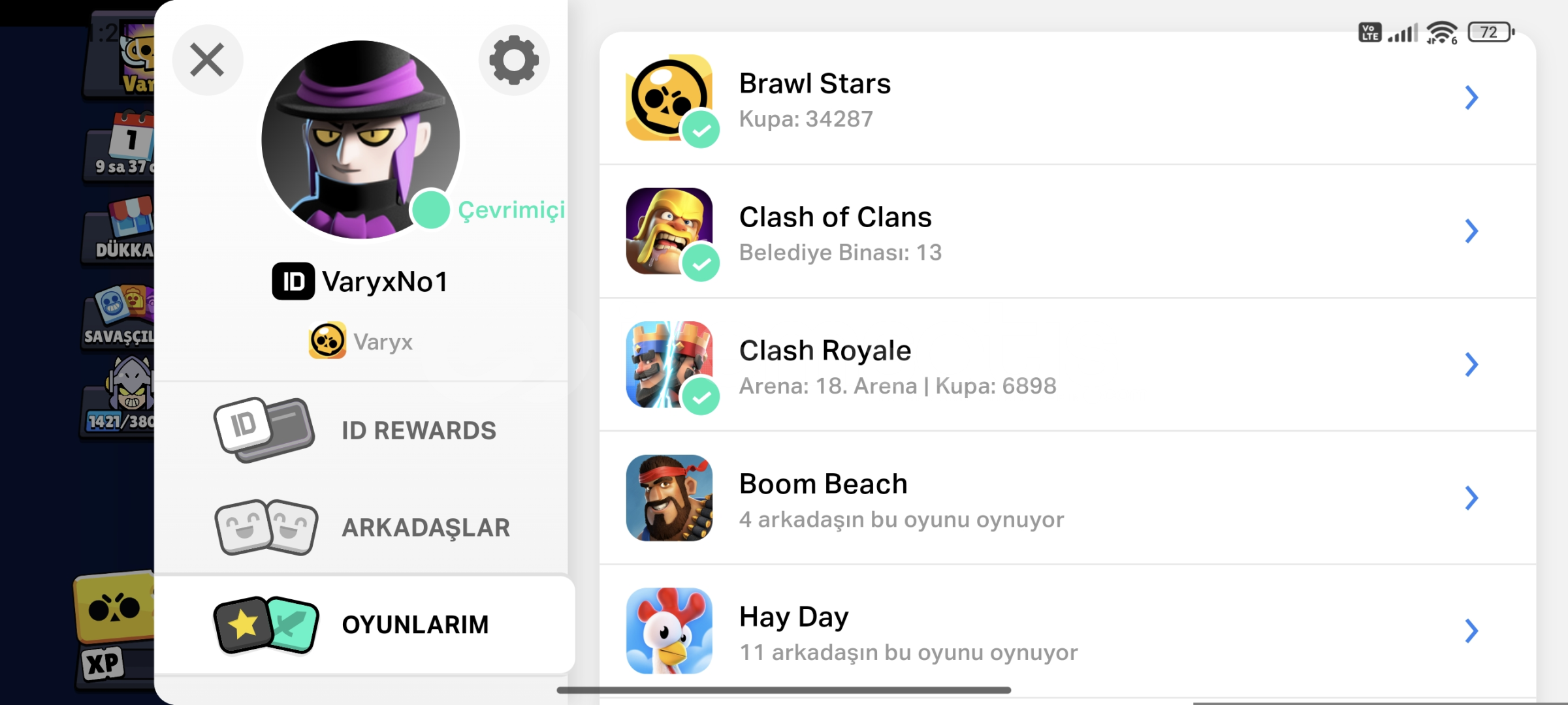Open the settings gear icon
This screenshot has height=705, width=1568.
[514, 60]
